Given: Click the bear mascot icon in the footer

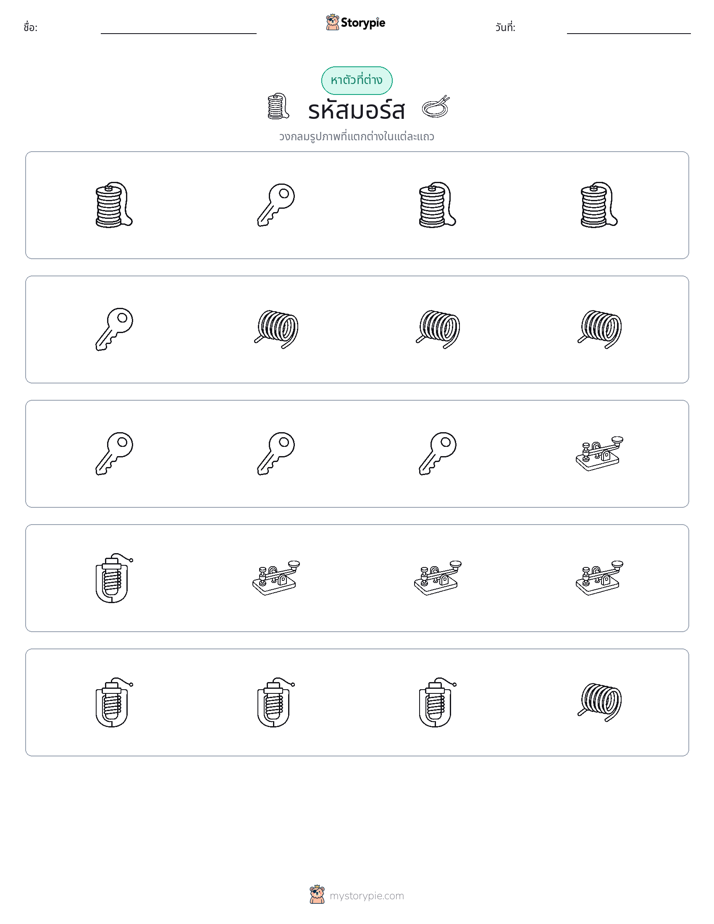Looking at the screenshot, I should (x=317, y=895).
